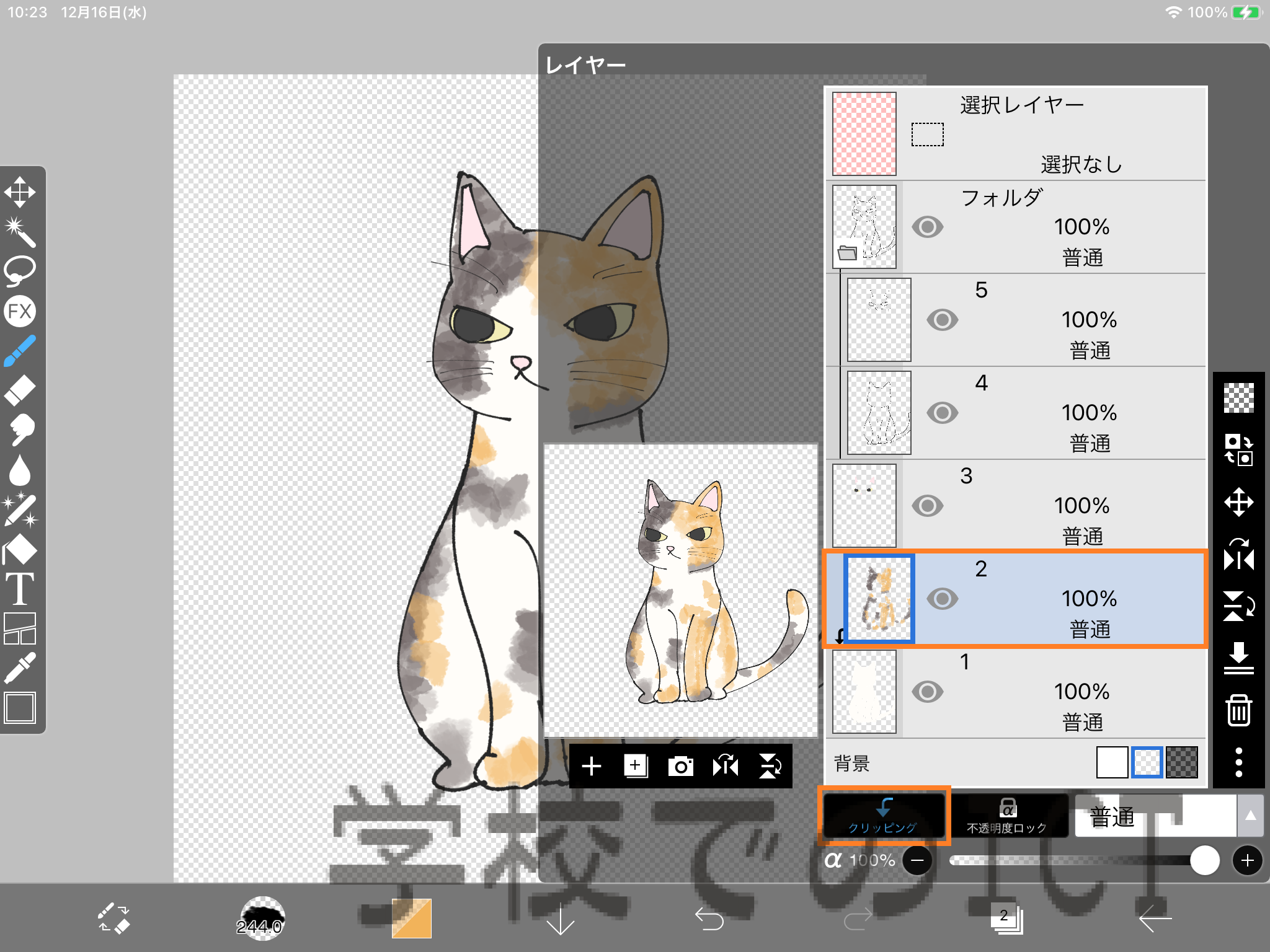Open brush size preview showing 244.0

point(262,919)
